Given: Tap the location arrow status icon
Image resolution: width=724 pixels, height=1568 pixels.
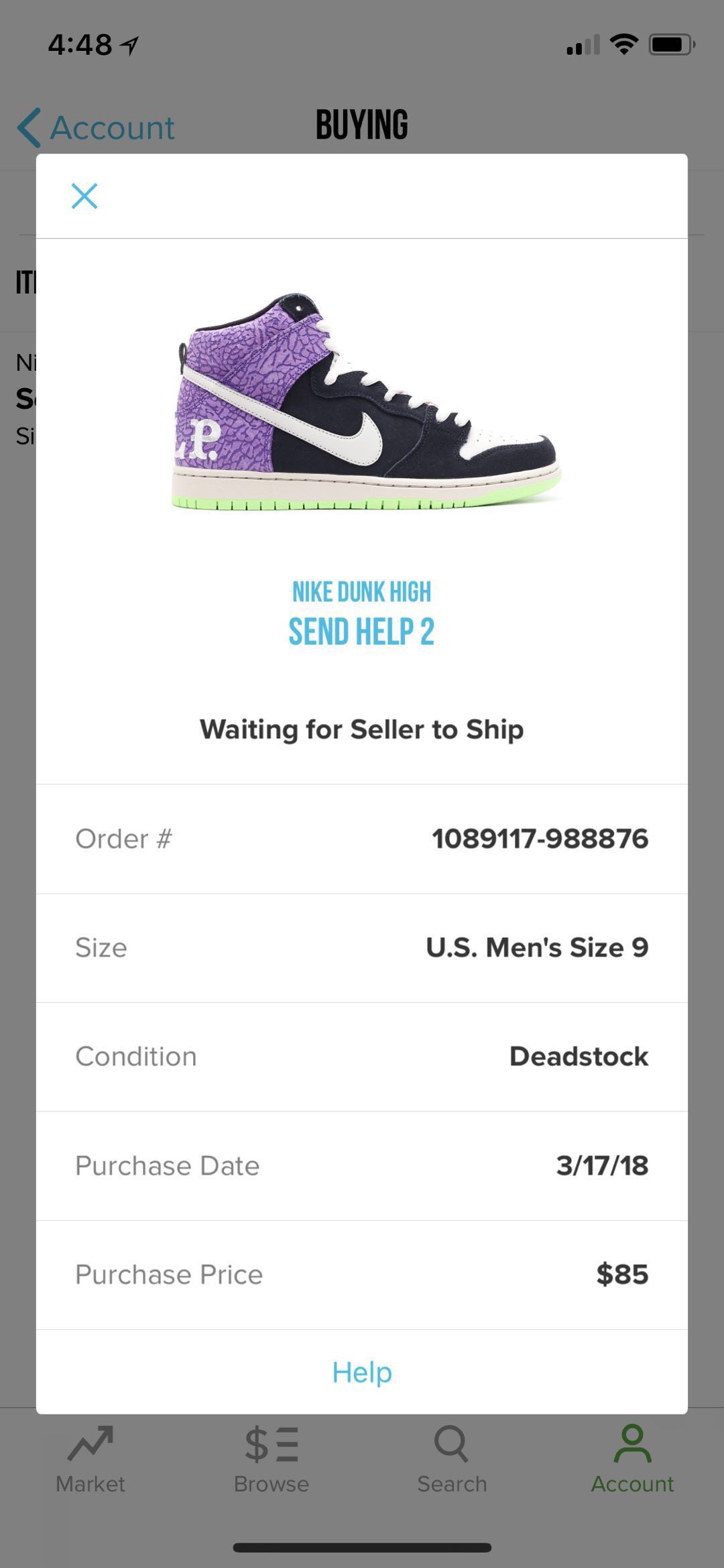Looking at the screenshot, I should [129, 46].
